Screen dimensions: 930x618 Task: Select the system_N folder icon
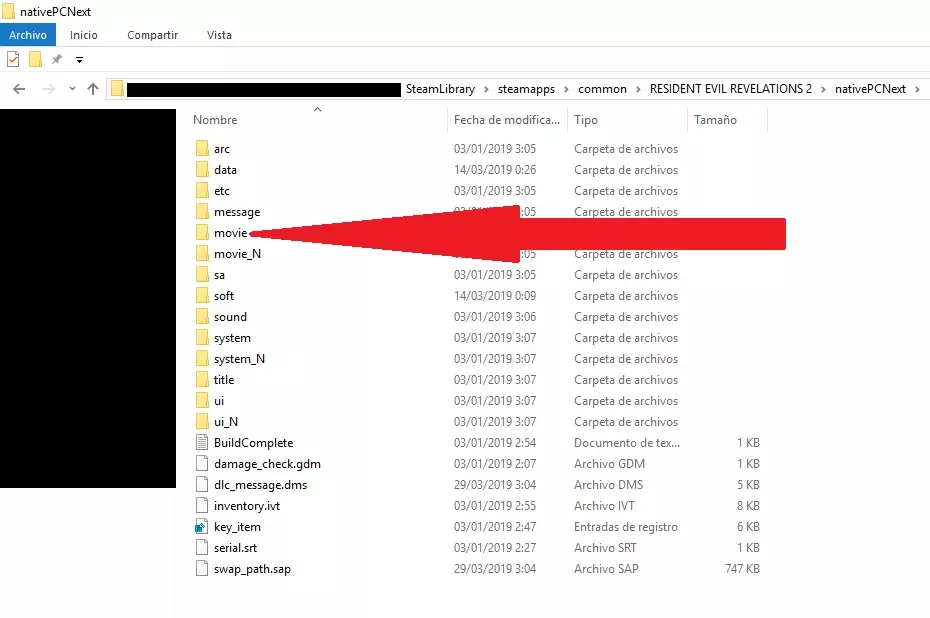[x=202, y=359]
